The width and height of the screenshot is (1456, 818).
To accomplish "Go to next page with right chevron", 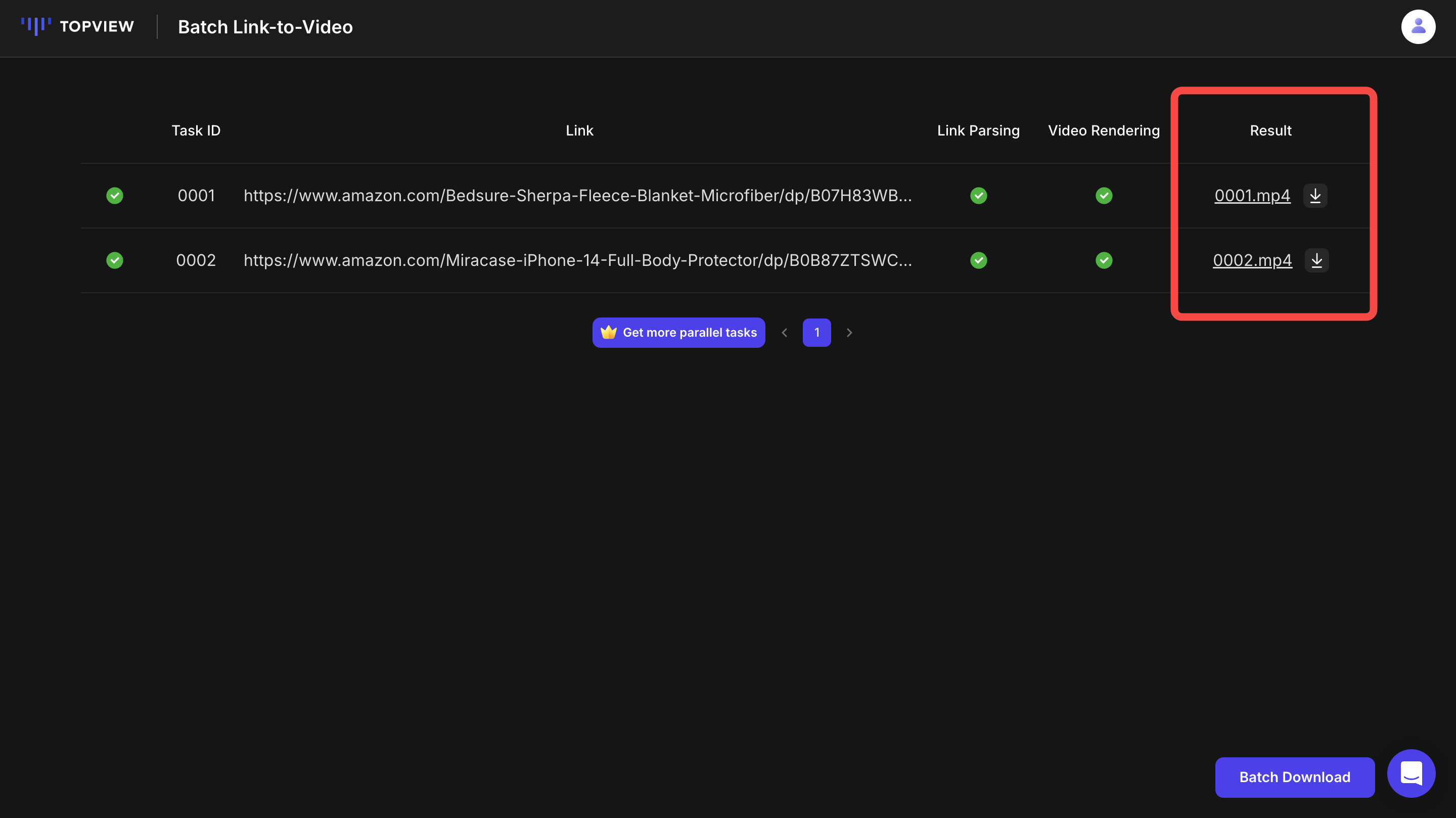I will pos(849,332).
